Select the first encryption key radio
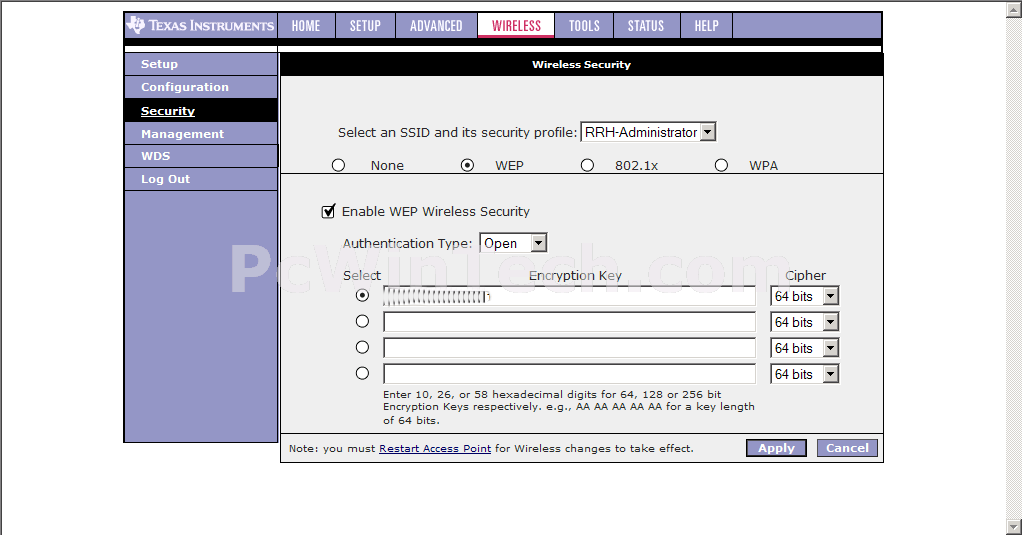Screen dimensions: 1022x535 [362, 295]
